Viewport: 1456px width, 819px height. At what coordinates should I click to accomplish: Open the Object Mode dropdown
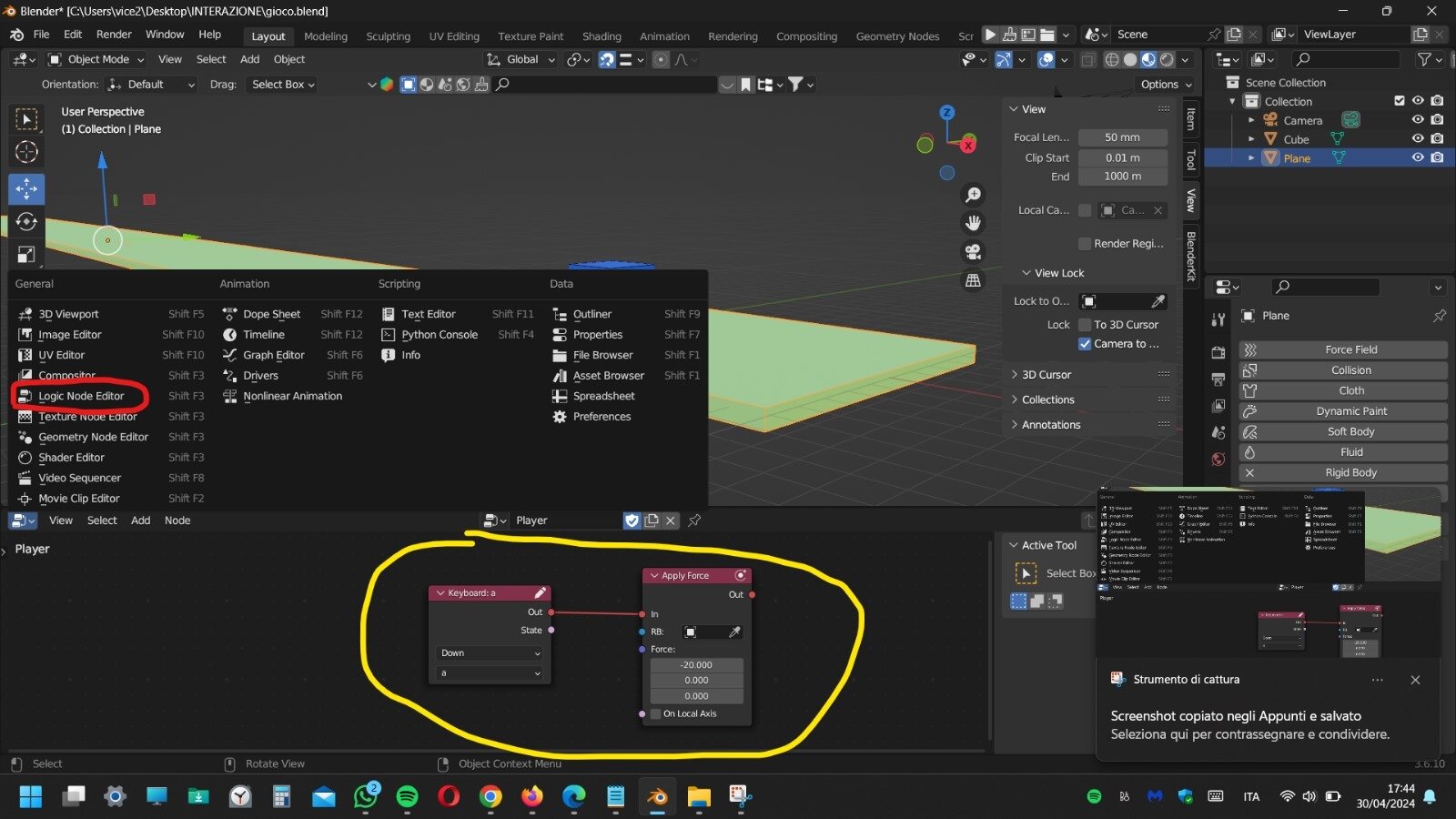[x=96, y=59]
